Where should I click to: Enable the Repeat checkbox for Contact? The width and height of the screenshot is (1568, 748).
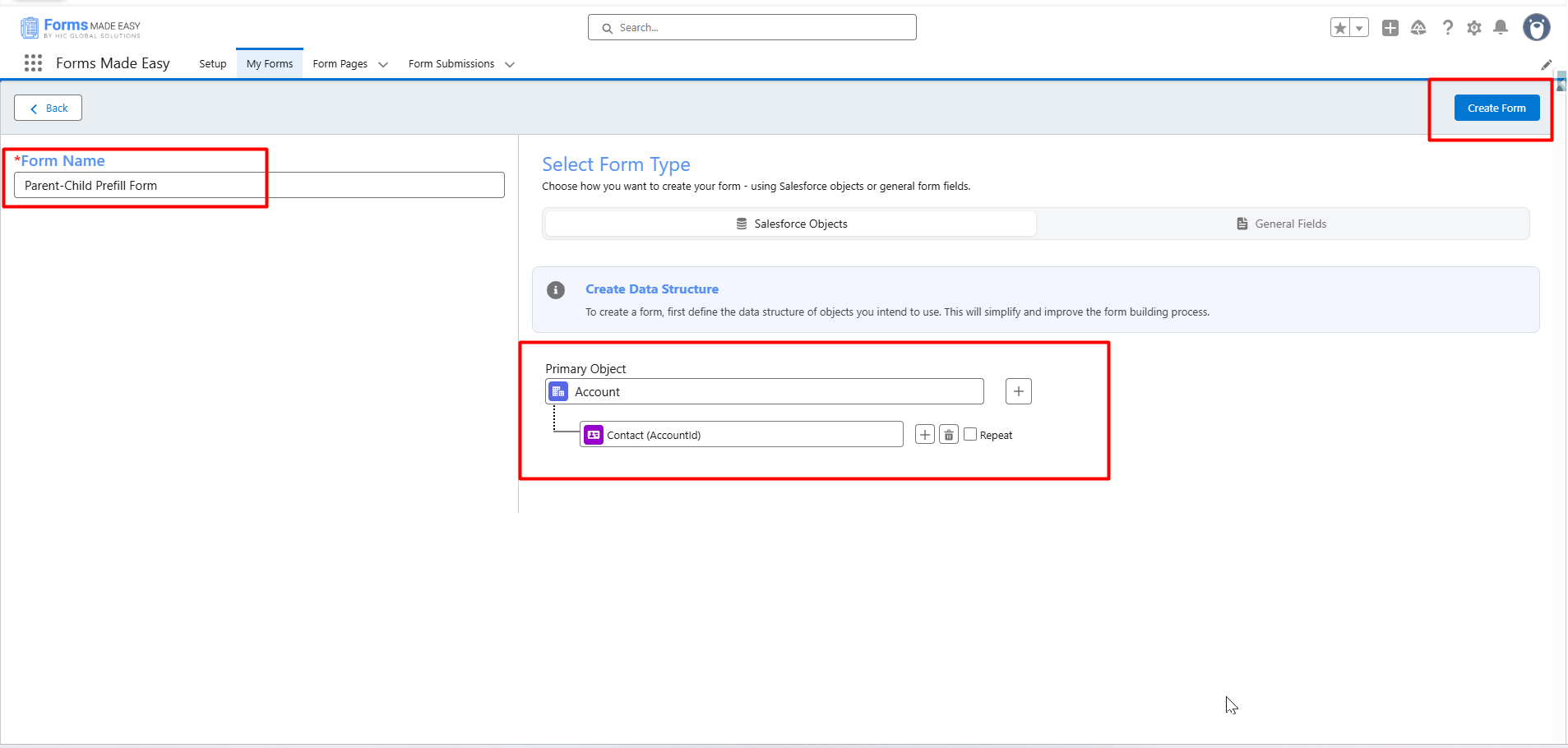tap(970, 434)
